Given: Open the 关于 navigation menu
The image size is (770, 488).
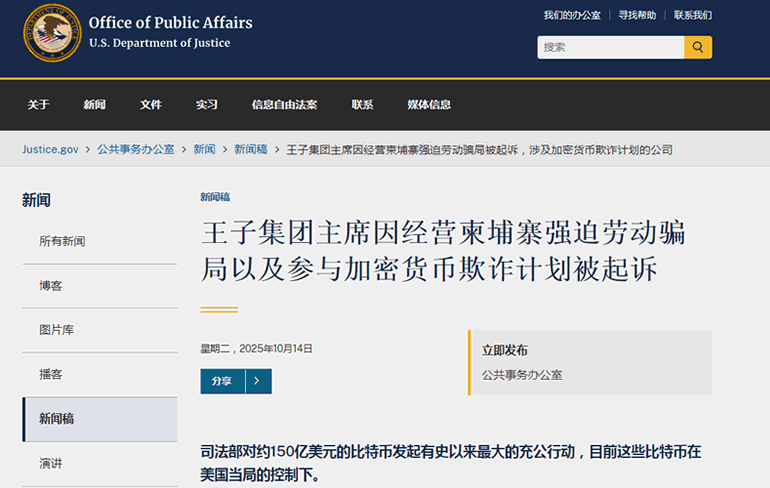Looking at the screenshot, I should click(38, 105).
